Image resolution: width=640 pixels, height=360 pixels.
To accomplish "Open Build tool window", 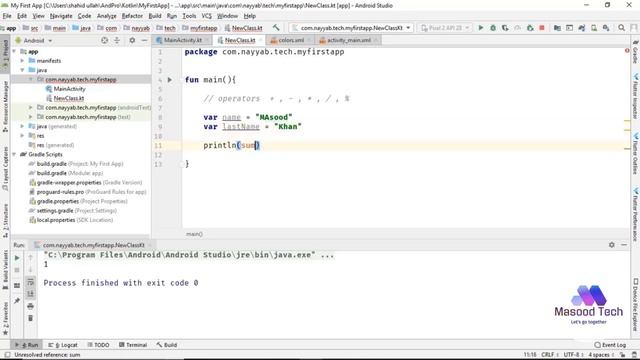I will pos(167,345).
